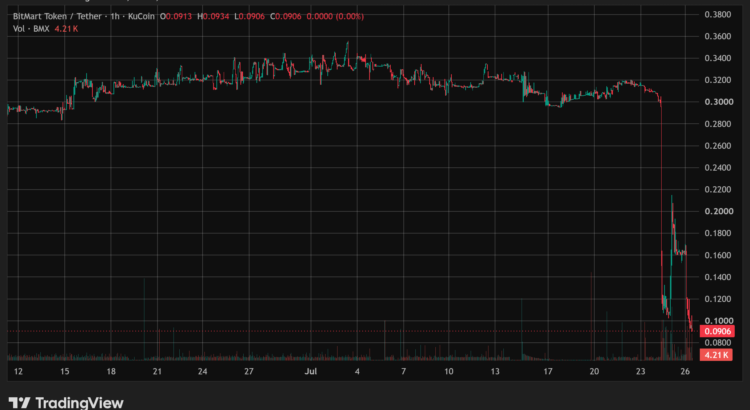
Task: Click the Vol · BMX indicator label
Action: tap(31, 29)
